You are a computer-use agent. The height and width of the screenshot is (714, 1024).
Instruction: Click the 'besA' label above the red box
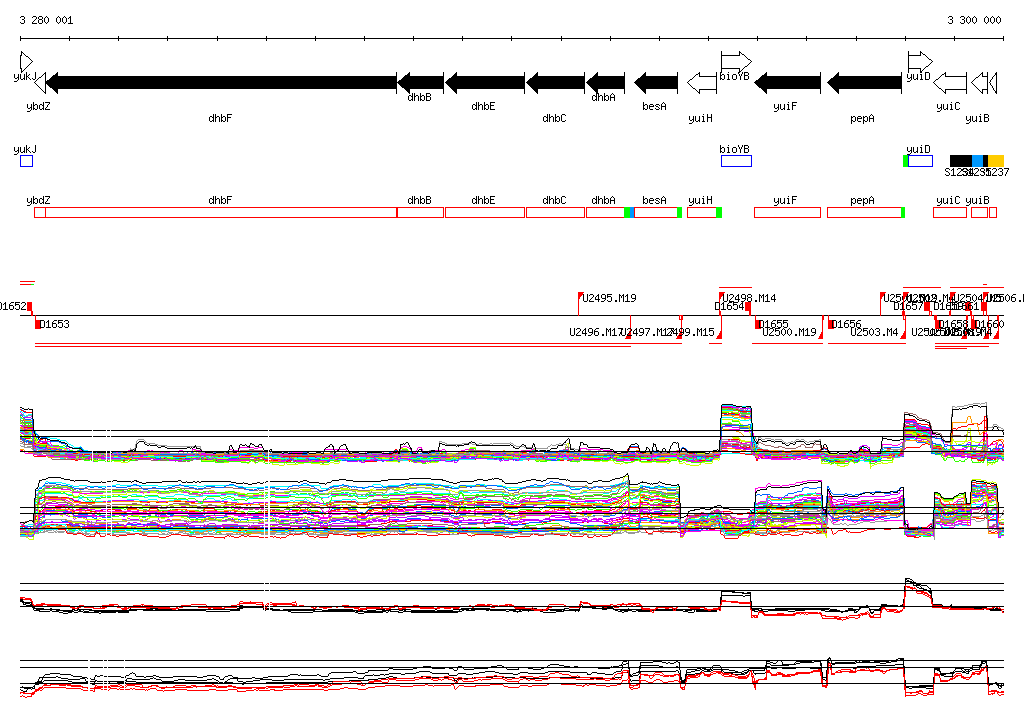click(654, 200)
